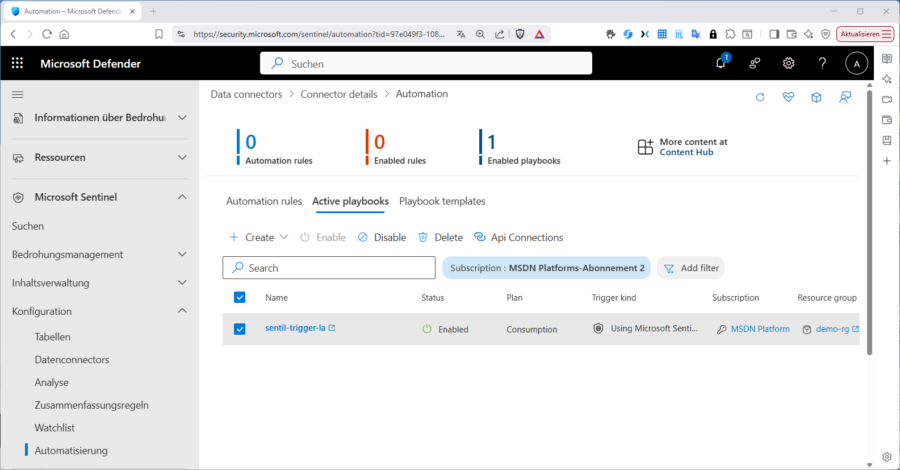The height and width of the screenshot is (470, 900).
Task: Switch to Playbook templates tab
Action: point(442,201)
